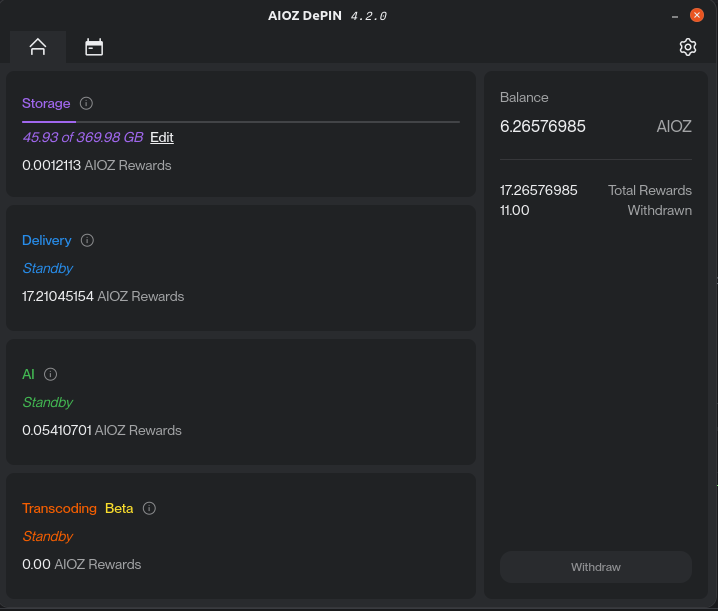Select the Transcoding heading
This screenshot has width=718, height=611.
coord(60,508)
